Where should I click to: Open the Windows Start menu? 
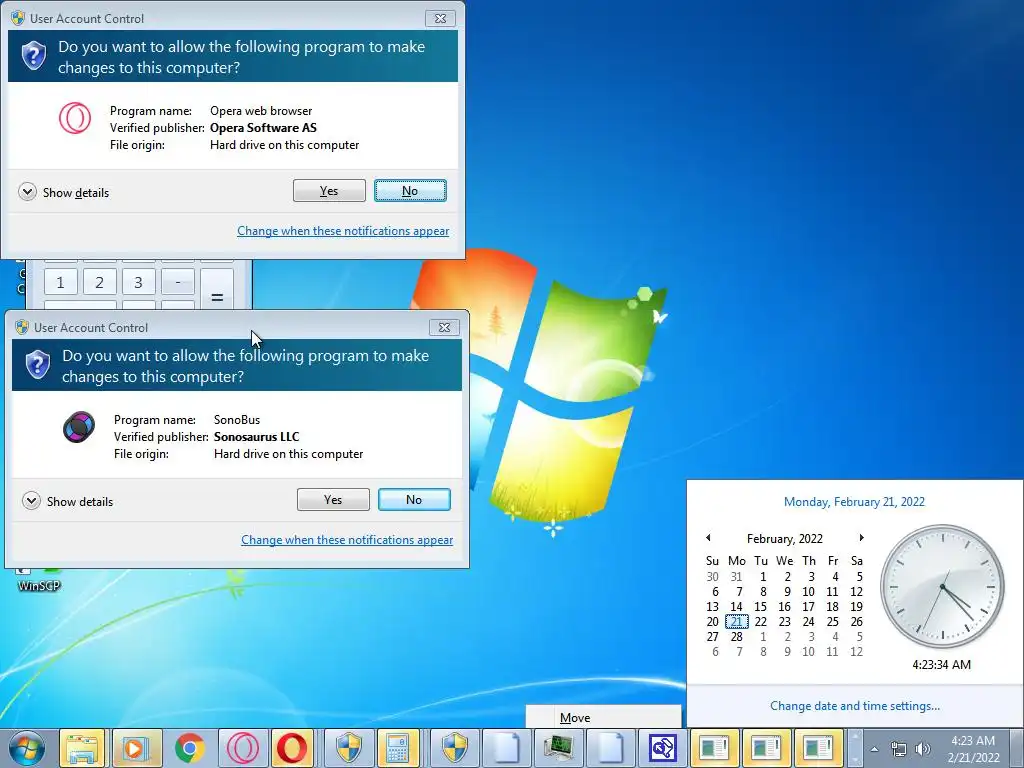pos(27,748)
